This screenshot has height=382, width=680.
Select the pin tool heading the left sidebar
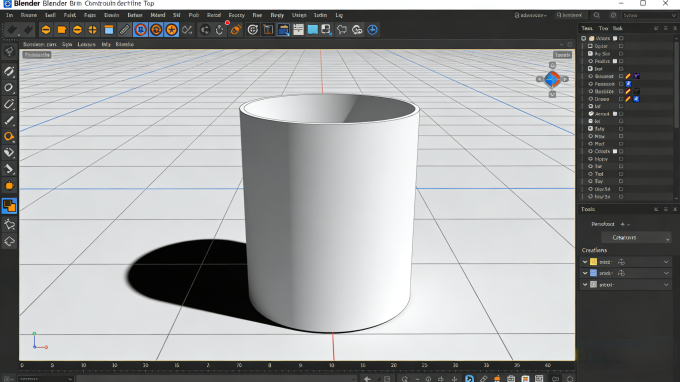click(x=9, y=52)
